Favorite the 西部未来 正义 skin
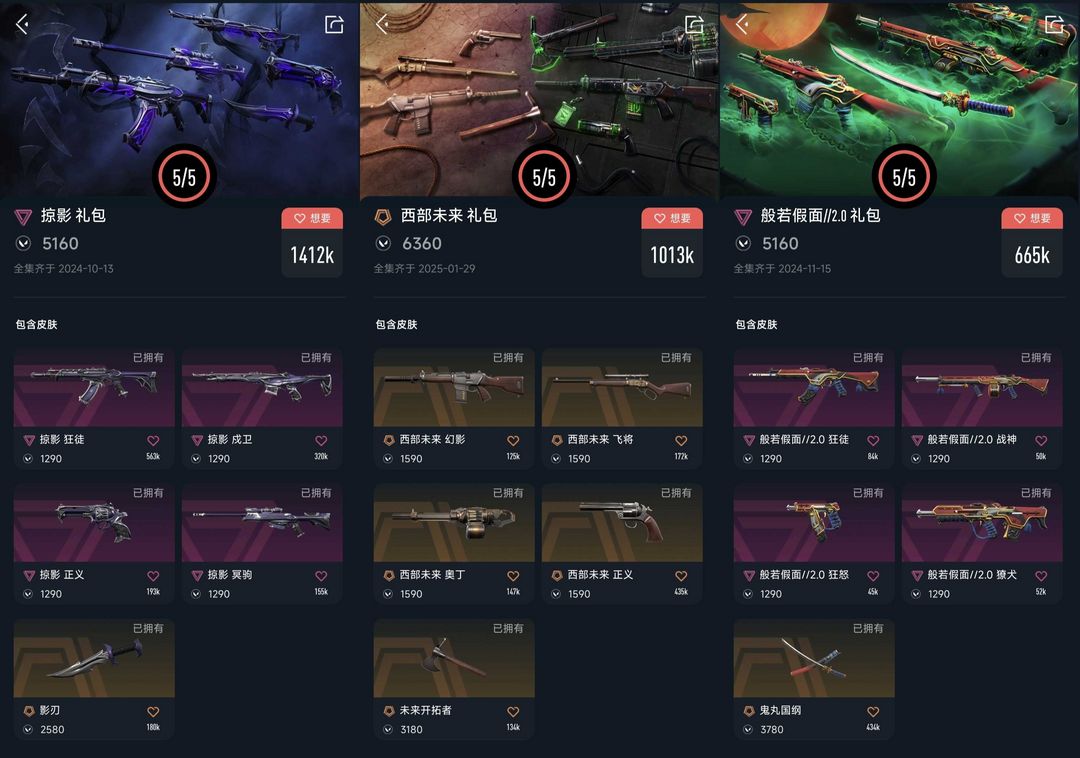 click(x=681, y=576)
